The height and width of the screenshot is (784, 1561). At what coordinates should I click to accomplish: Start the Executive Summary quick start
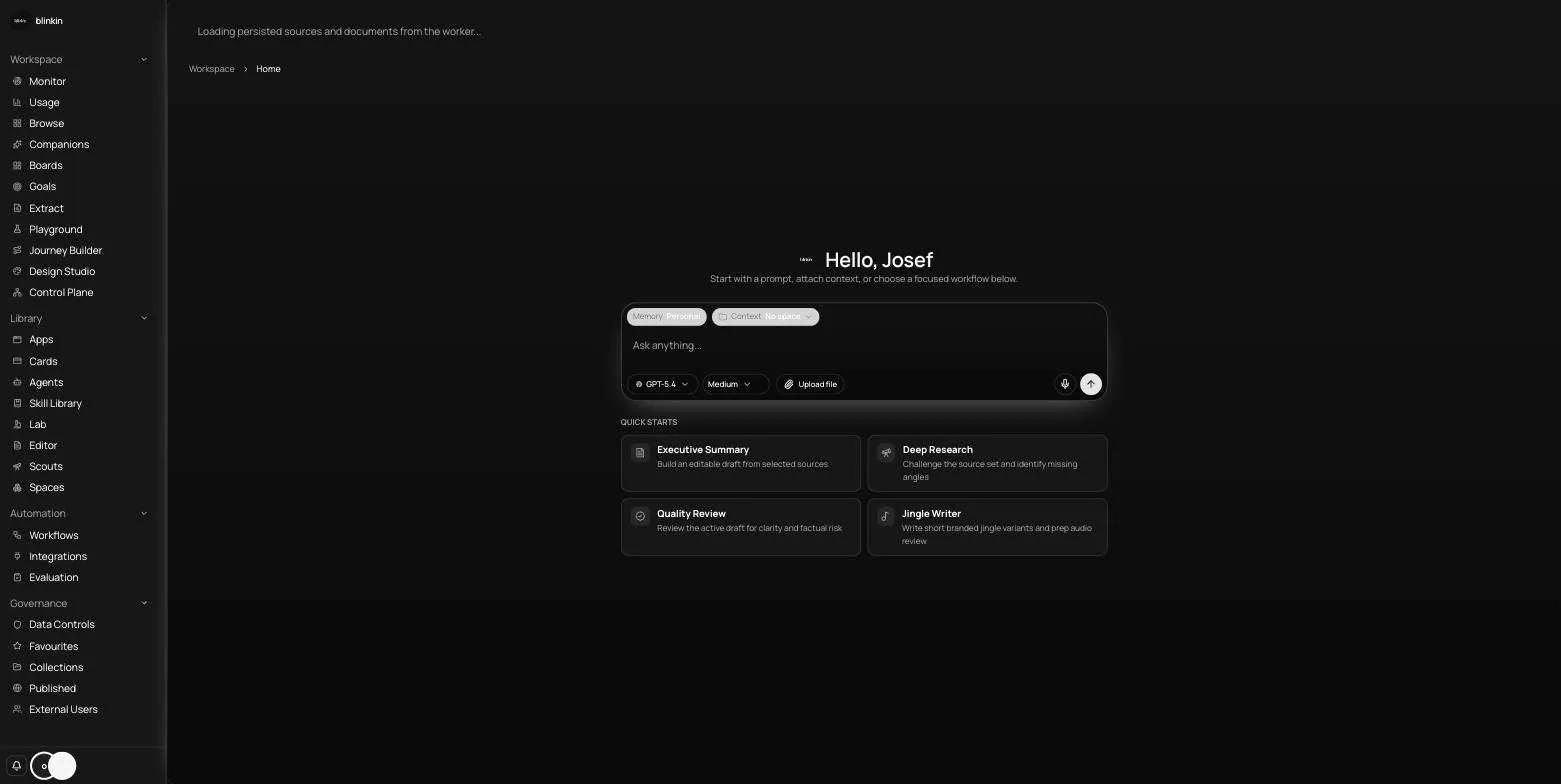(x=741, y=463)
